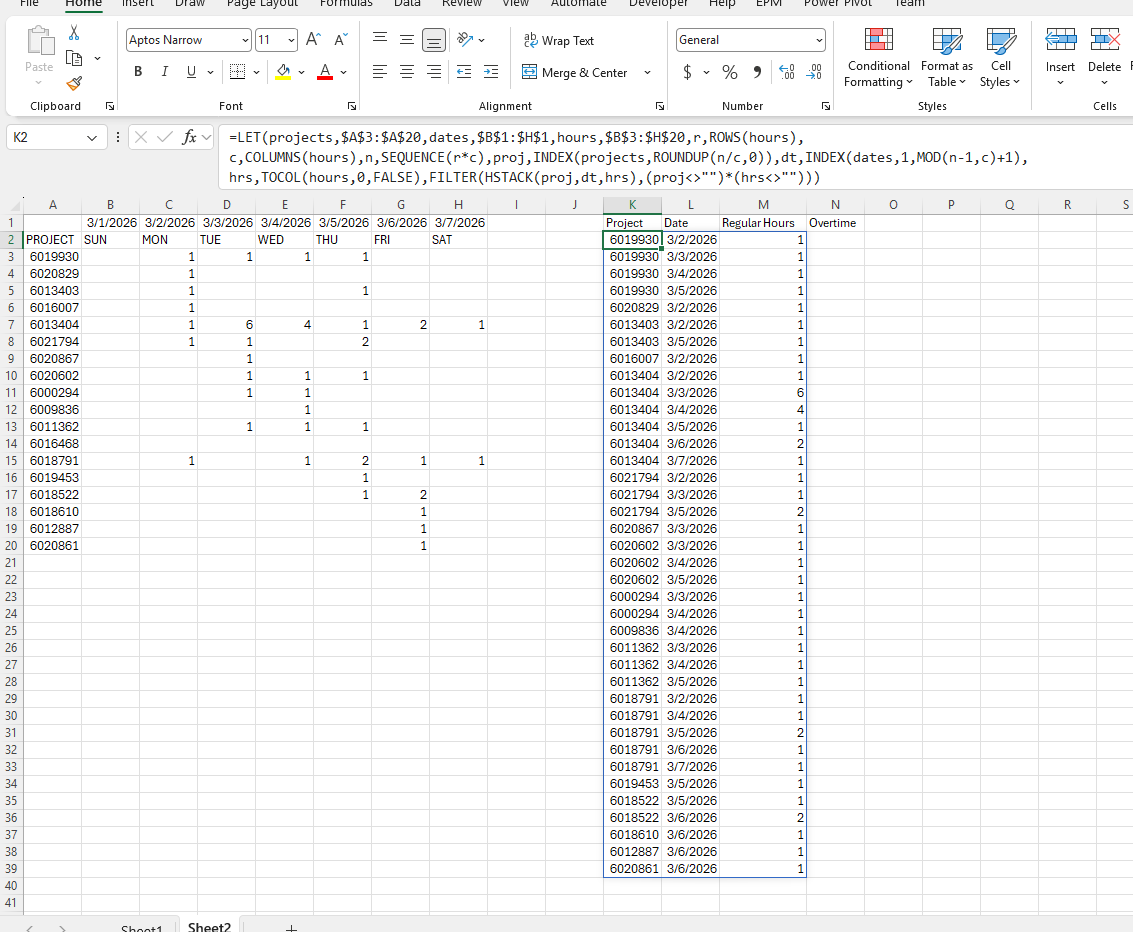
Task: Open Number format dialog launcher
Action: [x=825, y=106]
